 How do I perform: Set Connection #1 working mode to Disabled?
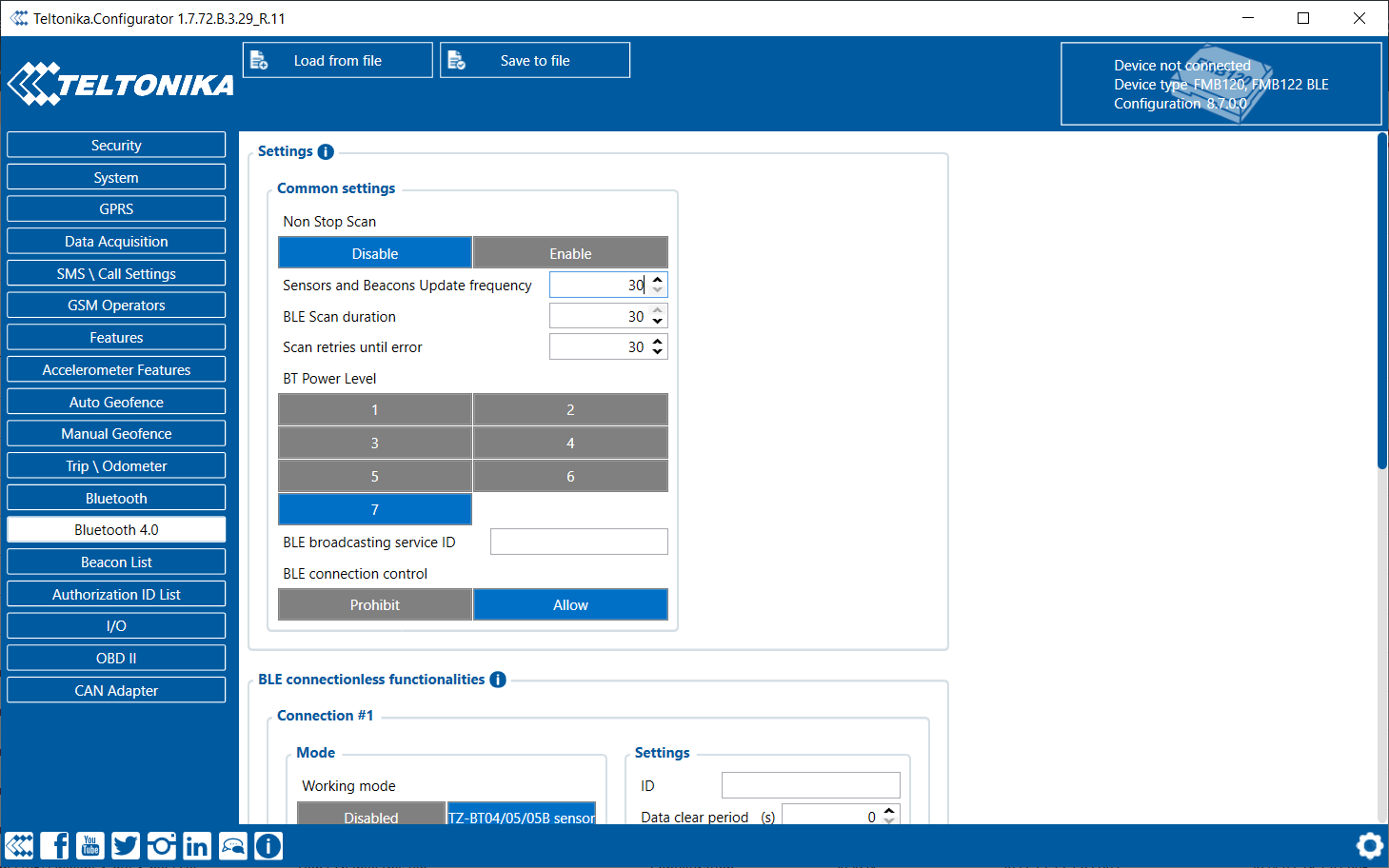pos(371,815)
